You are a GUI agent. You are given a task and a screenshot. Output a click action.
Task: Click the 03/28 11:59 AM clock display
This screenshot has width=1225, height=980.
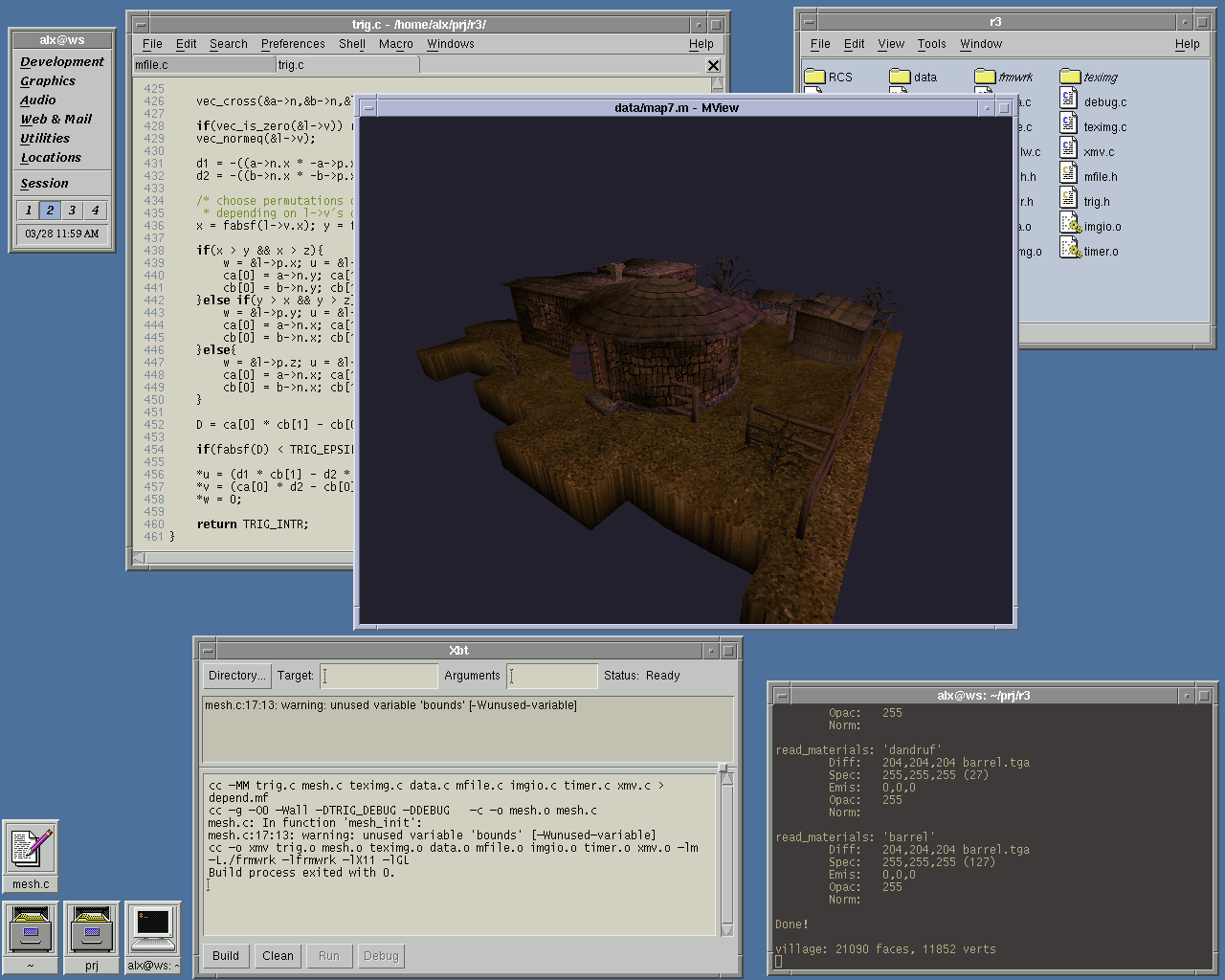click(62, 234)
